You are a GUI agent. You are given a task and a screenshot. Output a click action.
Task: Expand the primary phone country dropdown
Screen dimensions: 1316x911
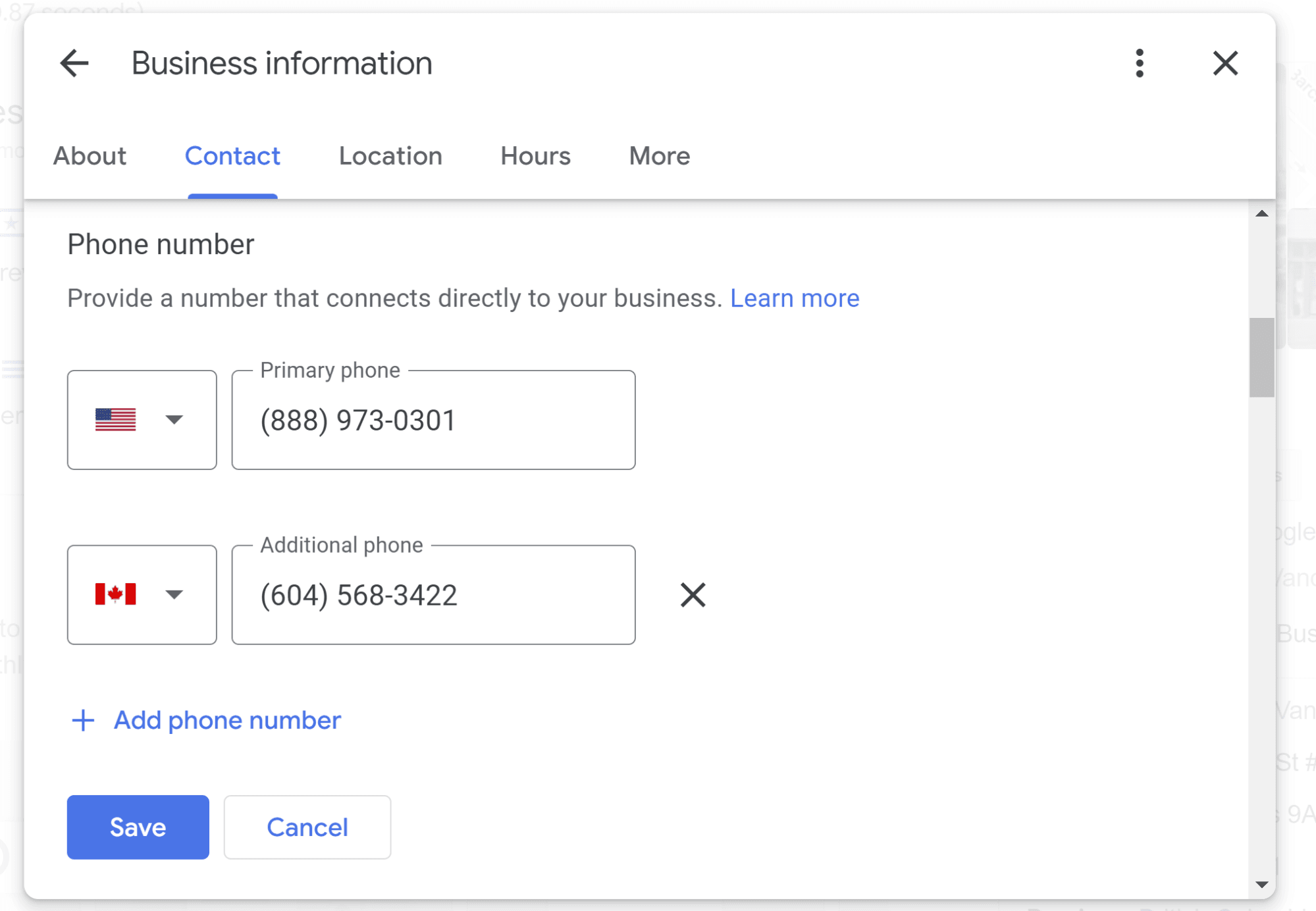142,419
